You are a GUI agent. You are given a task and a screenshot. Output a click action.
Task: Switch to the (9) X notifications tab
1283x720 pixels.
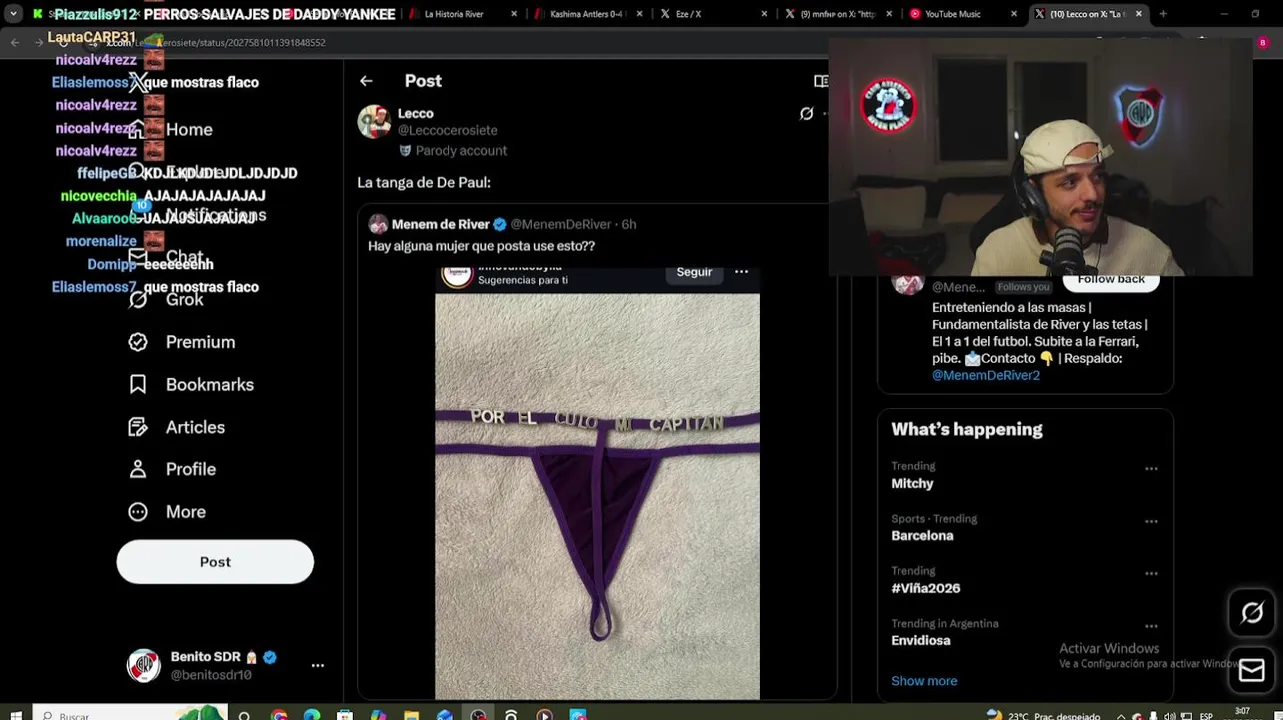[x=838, y=14]
